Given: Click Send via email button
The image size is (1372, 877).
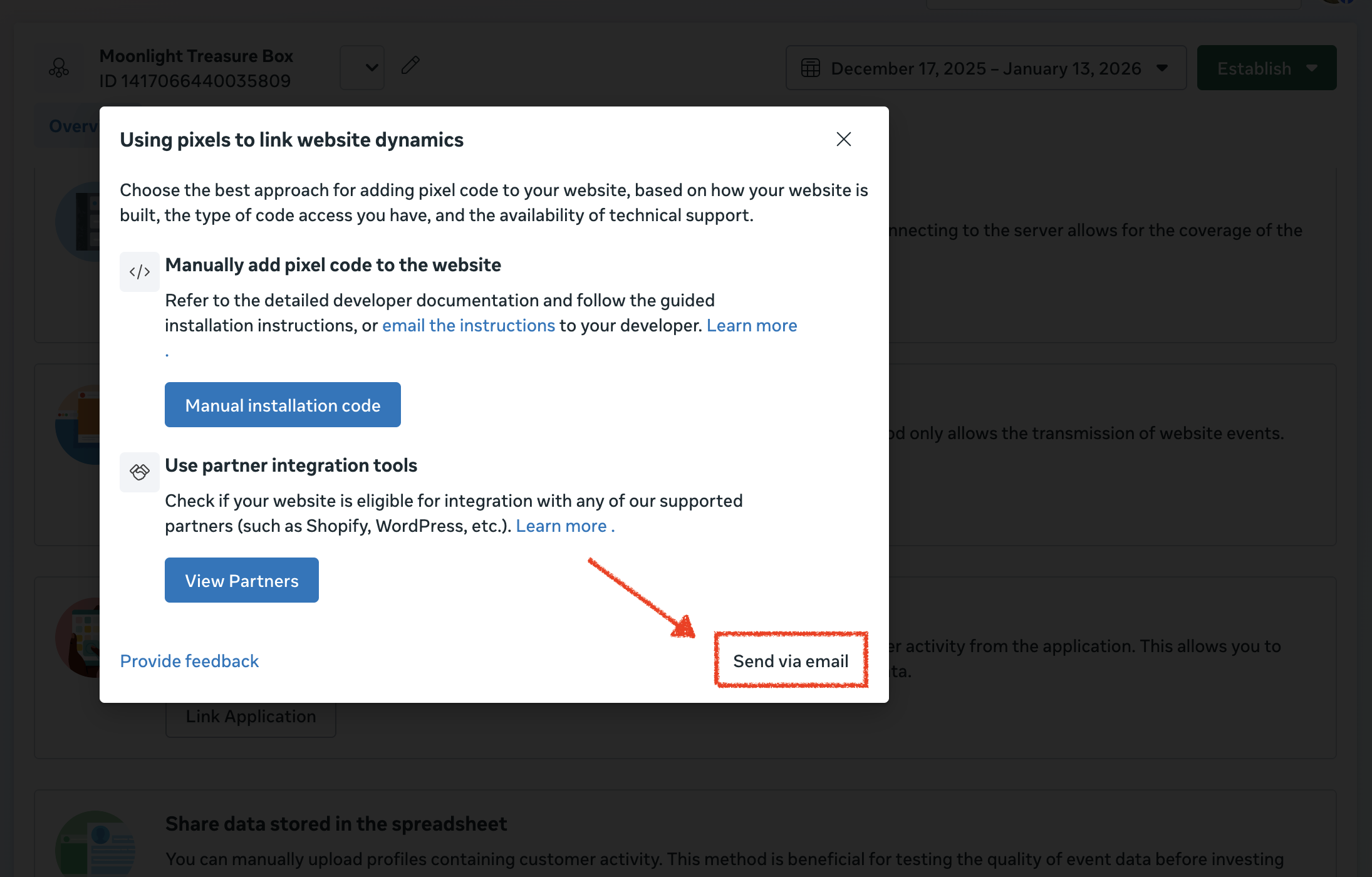Looking at the screenshot, I should coord(791,660).
